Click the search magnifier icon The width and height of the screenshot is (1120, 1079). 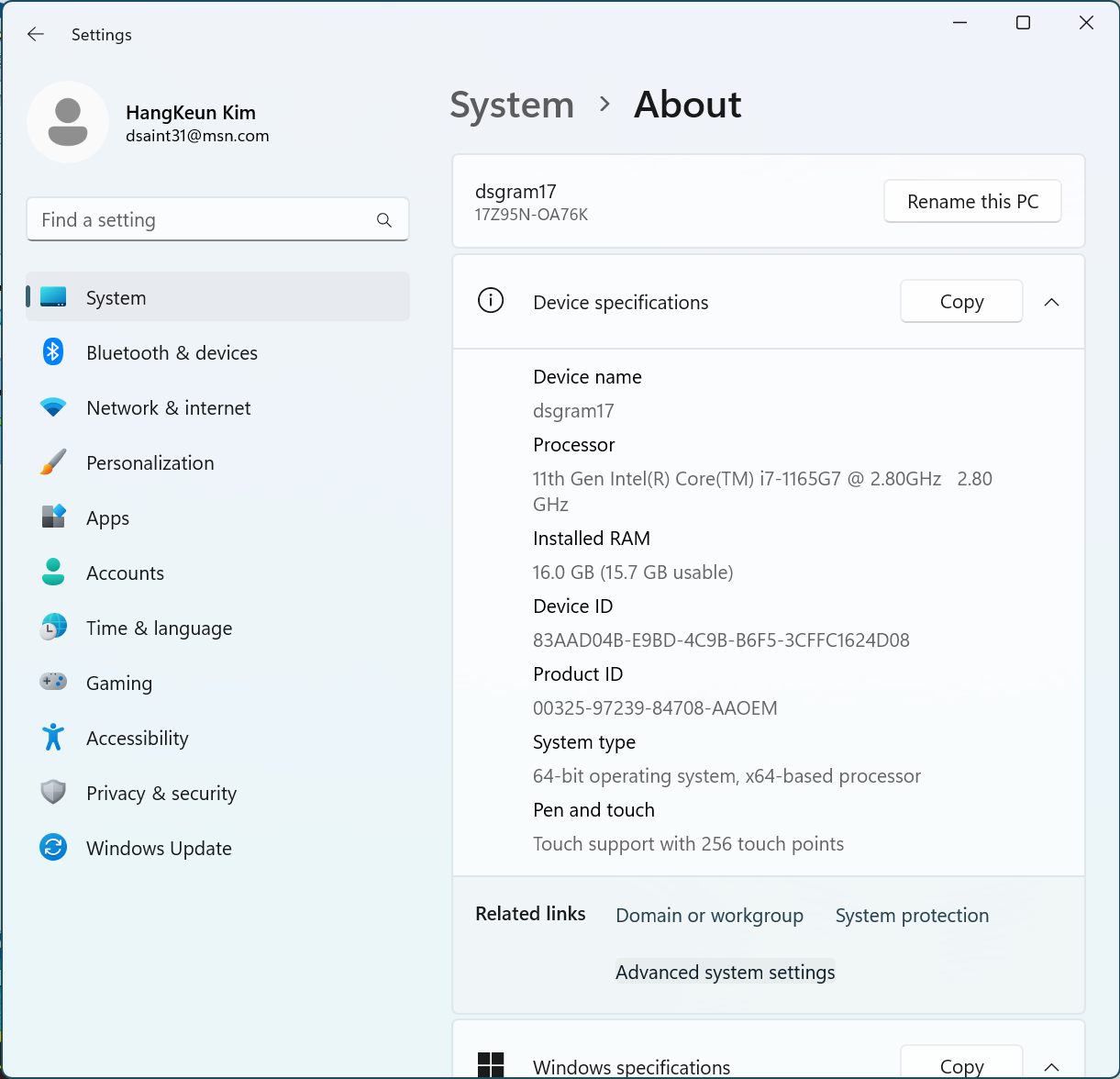[384, 220]
